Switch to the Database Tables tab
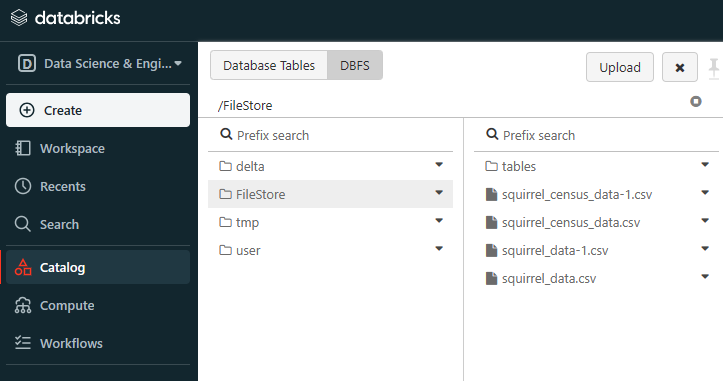 point(269,65)
